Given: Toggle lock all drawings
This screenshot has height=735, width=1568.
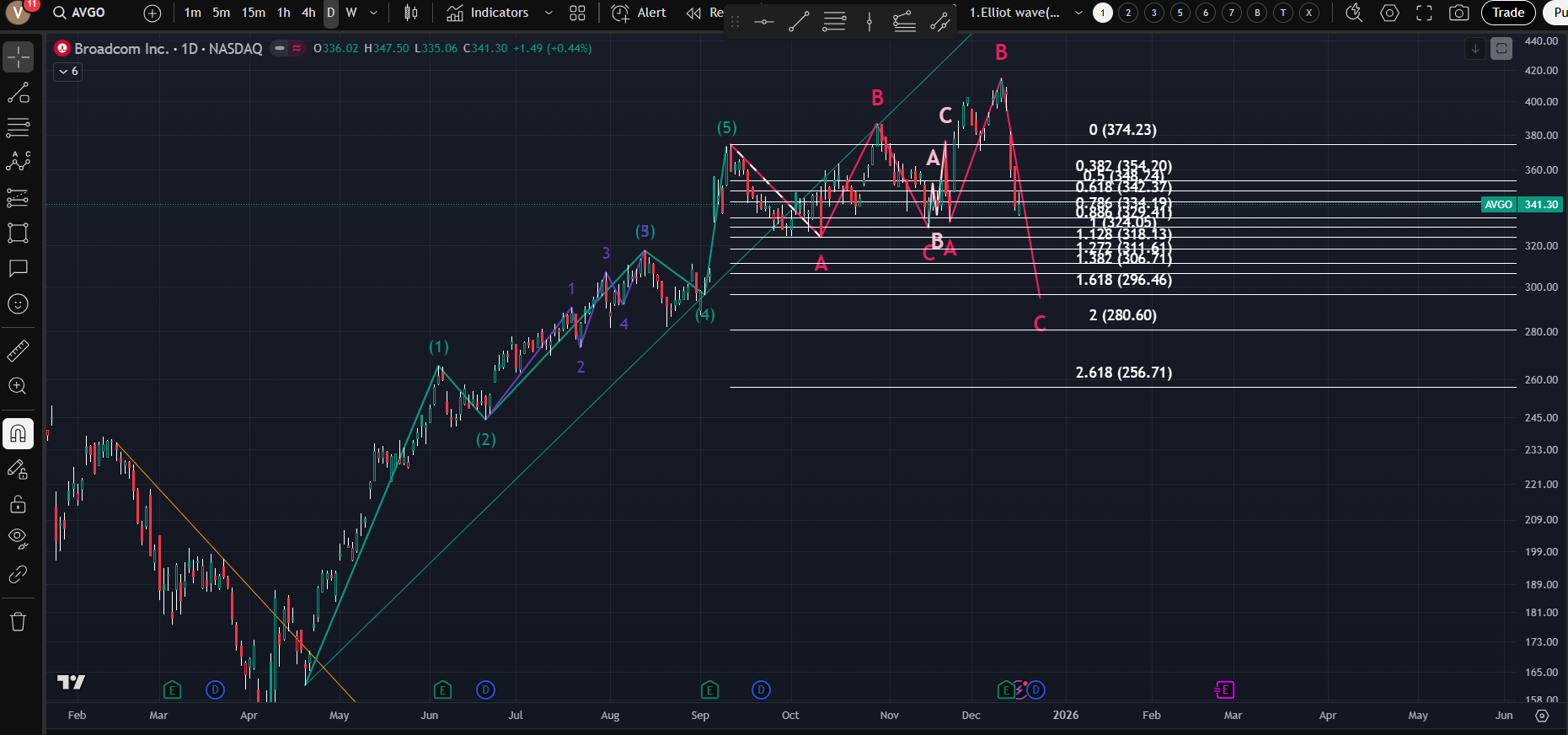Looking at the screenshot, I should [18, 504].
